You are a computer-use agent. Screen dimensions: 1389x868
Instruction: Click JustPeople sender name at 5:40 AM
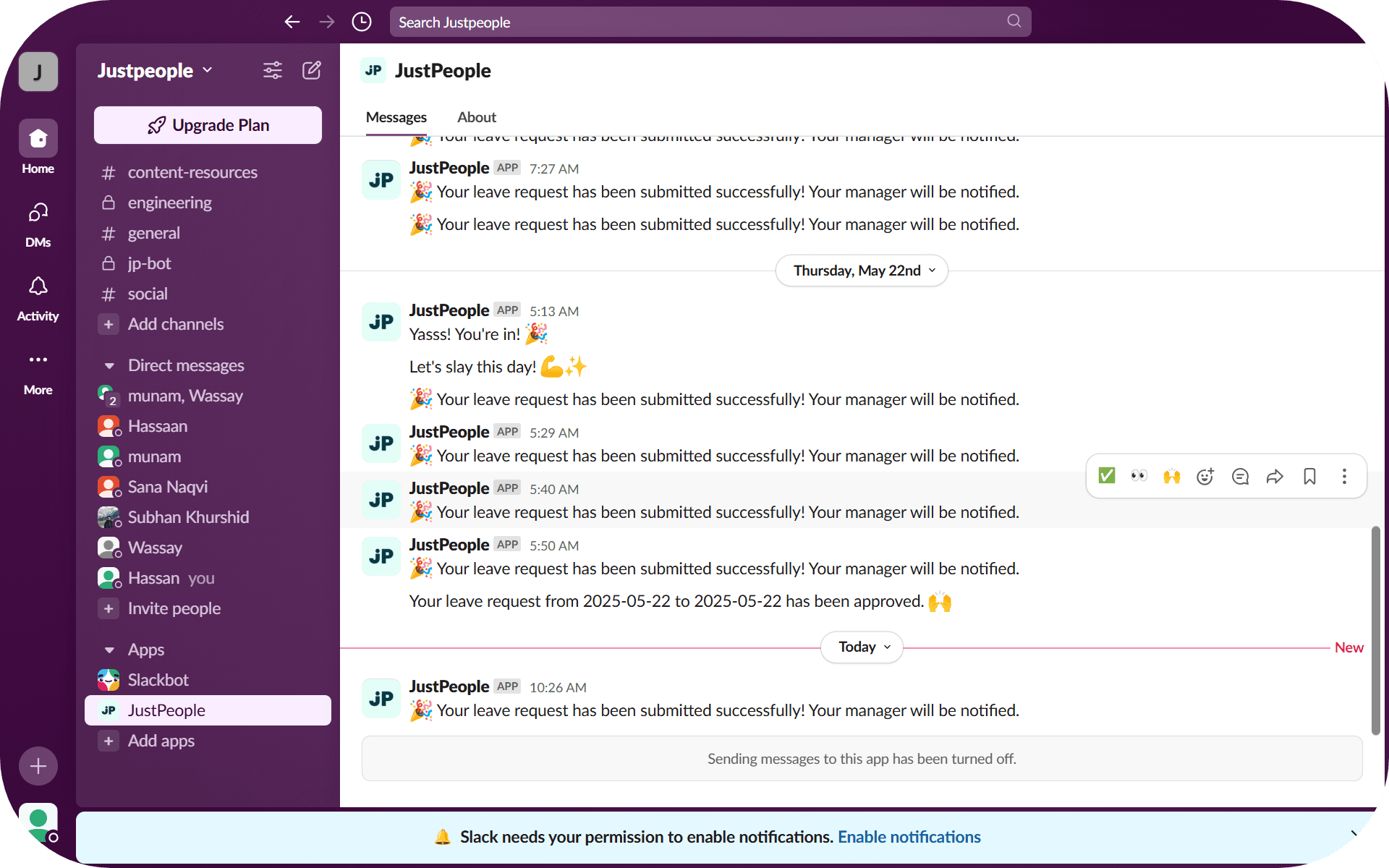[449, 488]
